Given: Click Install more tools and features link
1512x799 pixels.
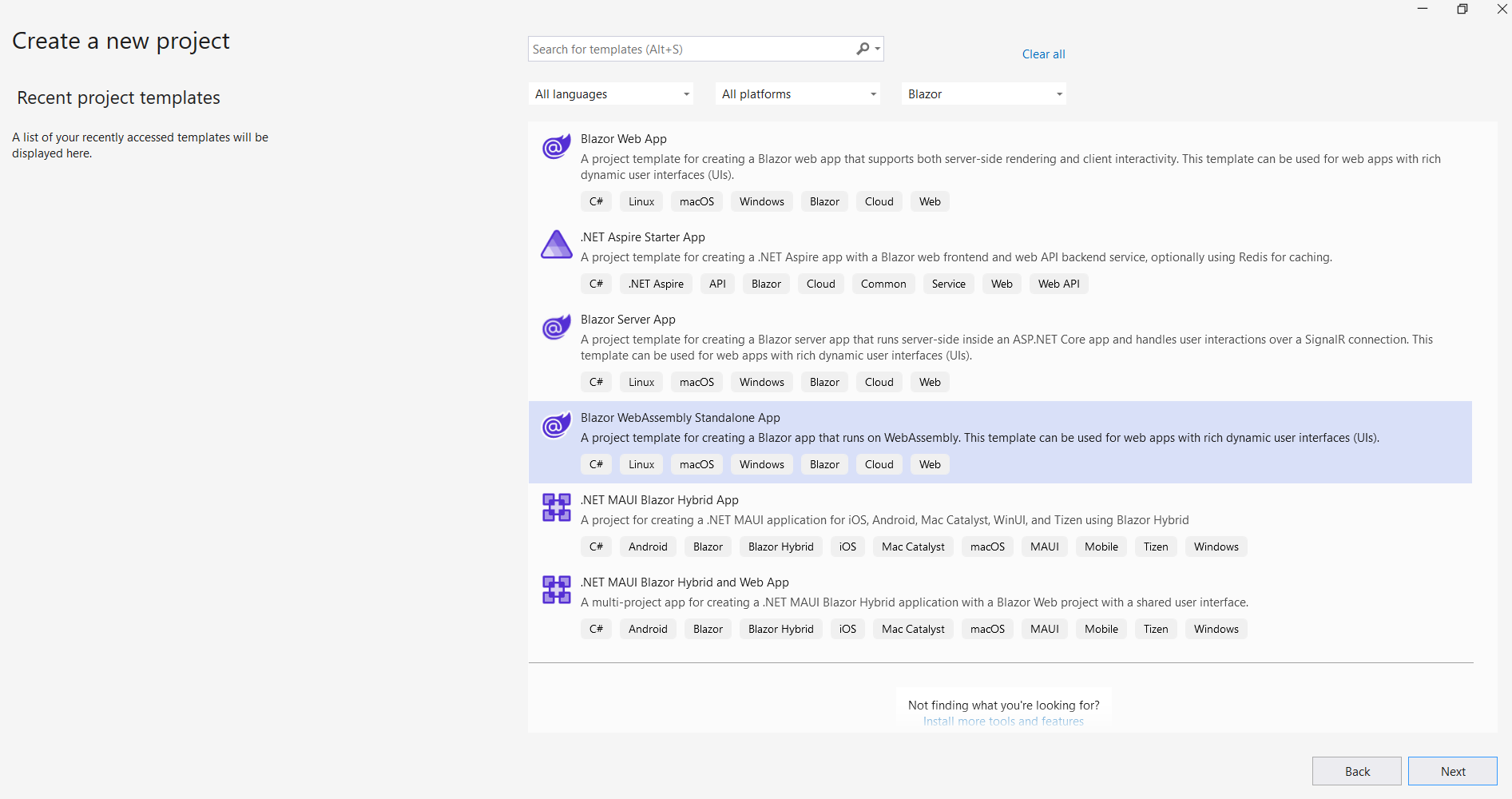Looking at the screenshot, I should (1003, 721).
